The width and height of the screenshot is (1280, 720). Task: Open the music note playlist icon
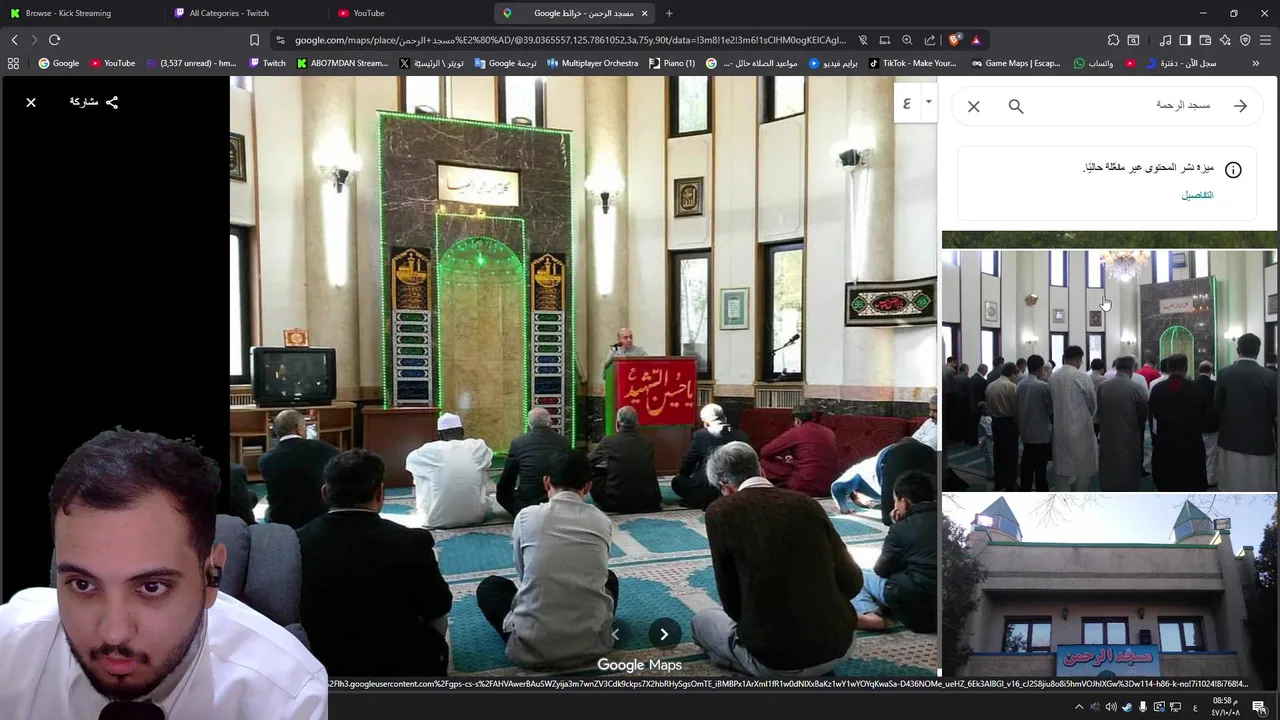click(1165, 40)
